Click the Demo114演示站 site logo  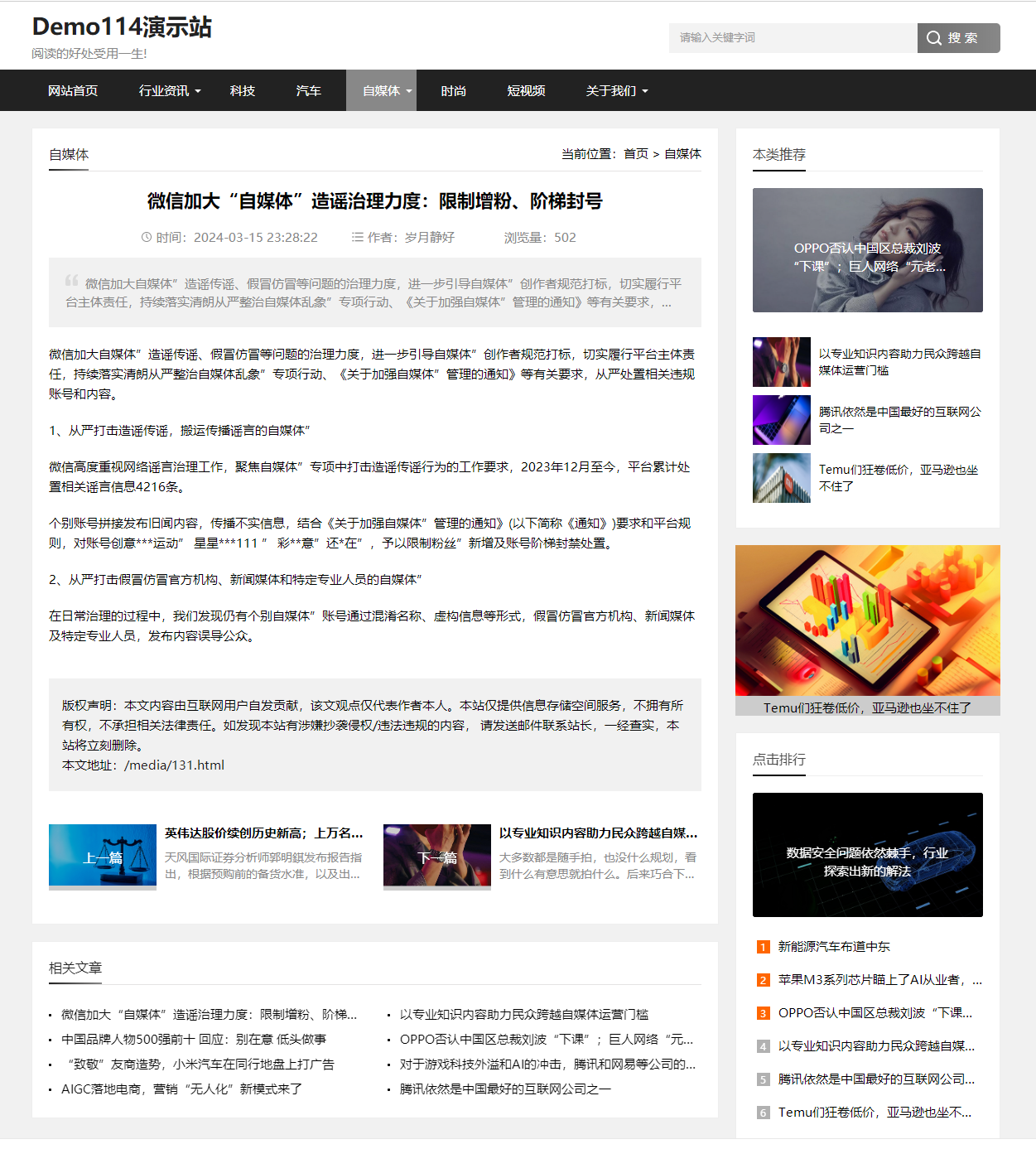pos(122,27)
